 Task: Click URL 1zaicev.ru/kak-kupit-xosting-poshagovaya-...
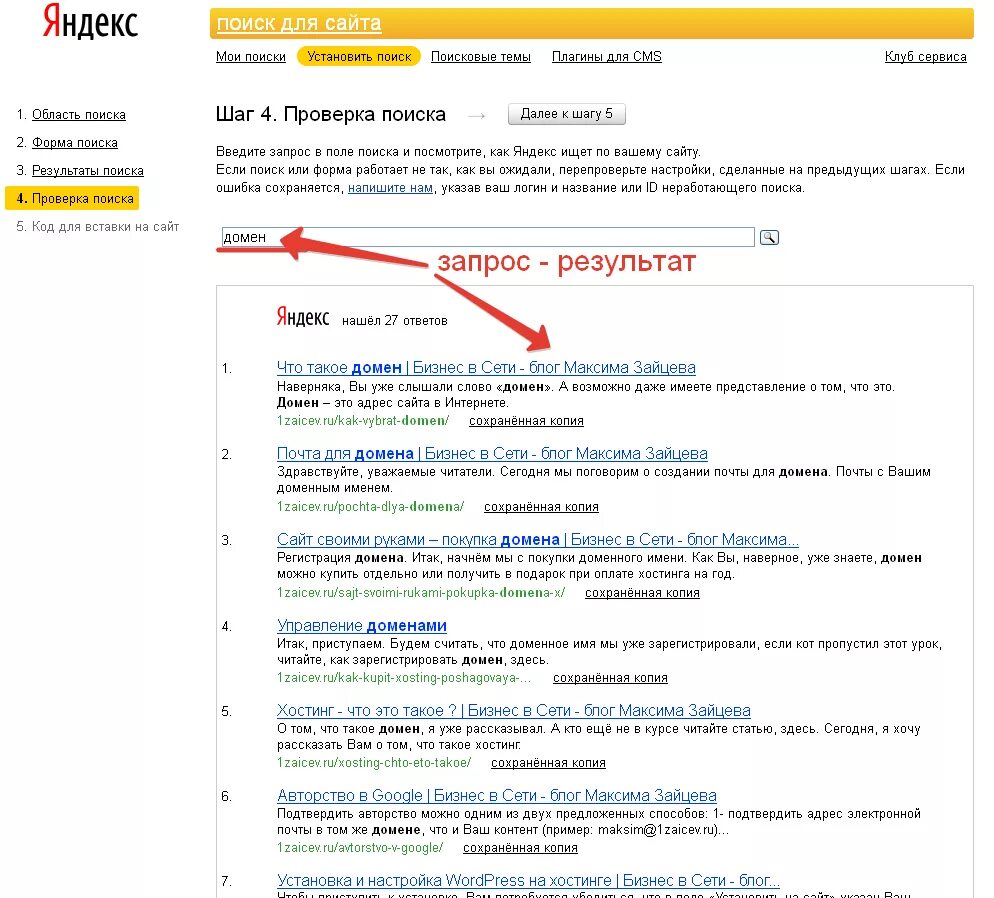tap(404, 678)
